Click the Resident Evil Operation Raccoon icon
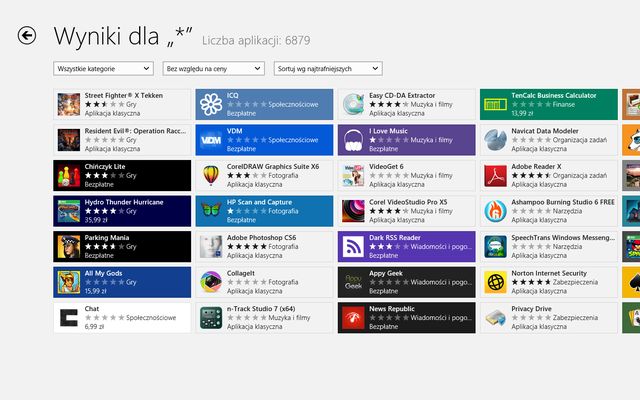640x400 pixels. 69,140
